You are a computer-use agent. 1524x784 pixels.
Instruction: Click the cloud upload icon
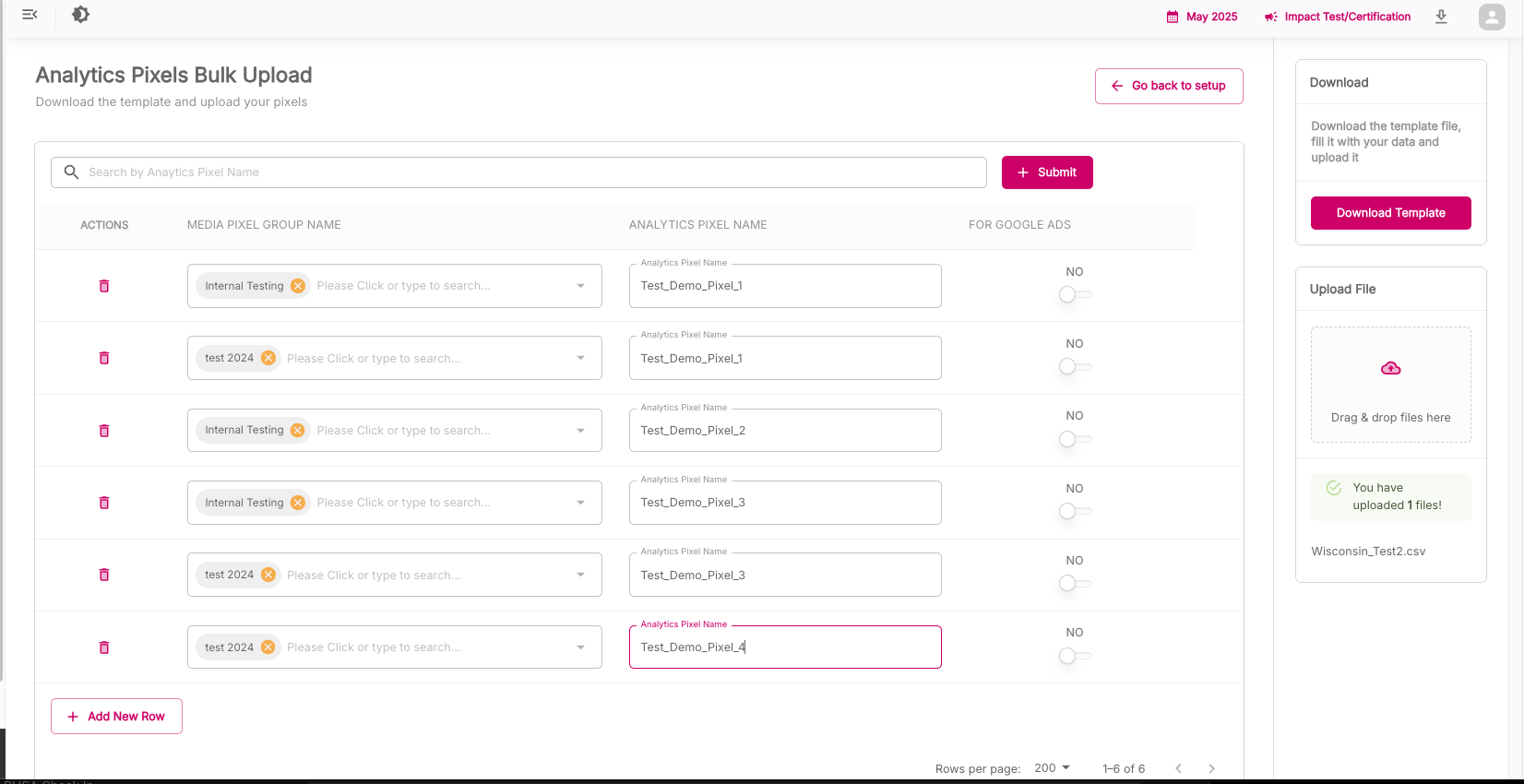[1390, 369]
